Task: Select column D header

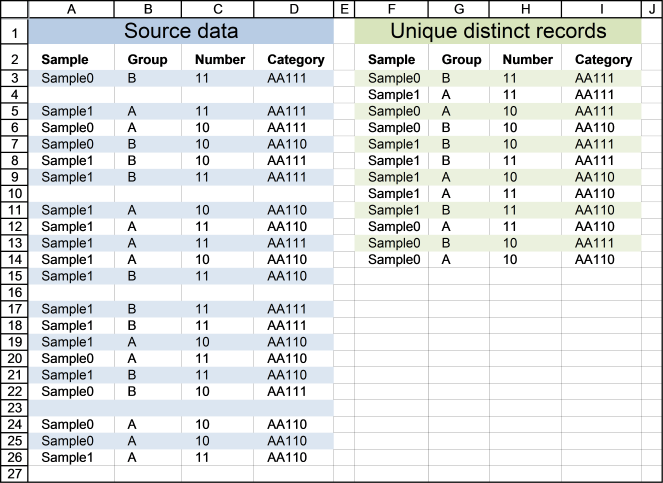Action: tap(293, 9)
